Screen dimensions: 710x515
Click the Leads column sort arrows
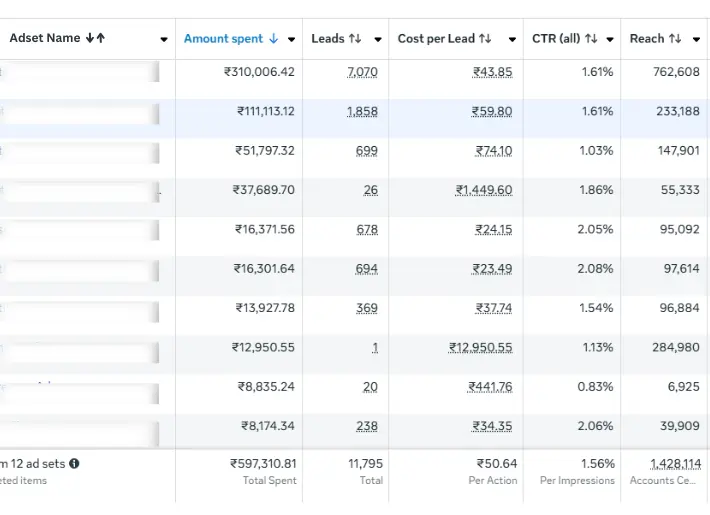(355, 39)
